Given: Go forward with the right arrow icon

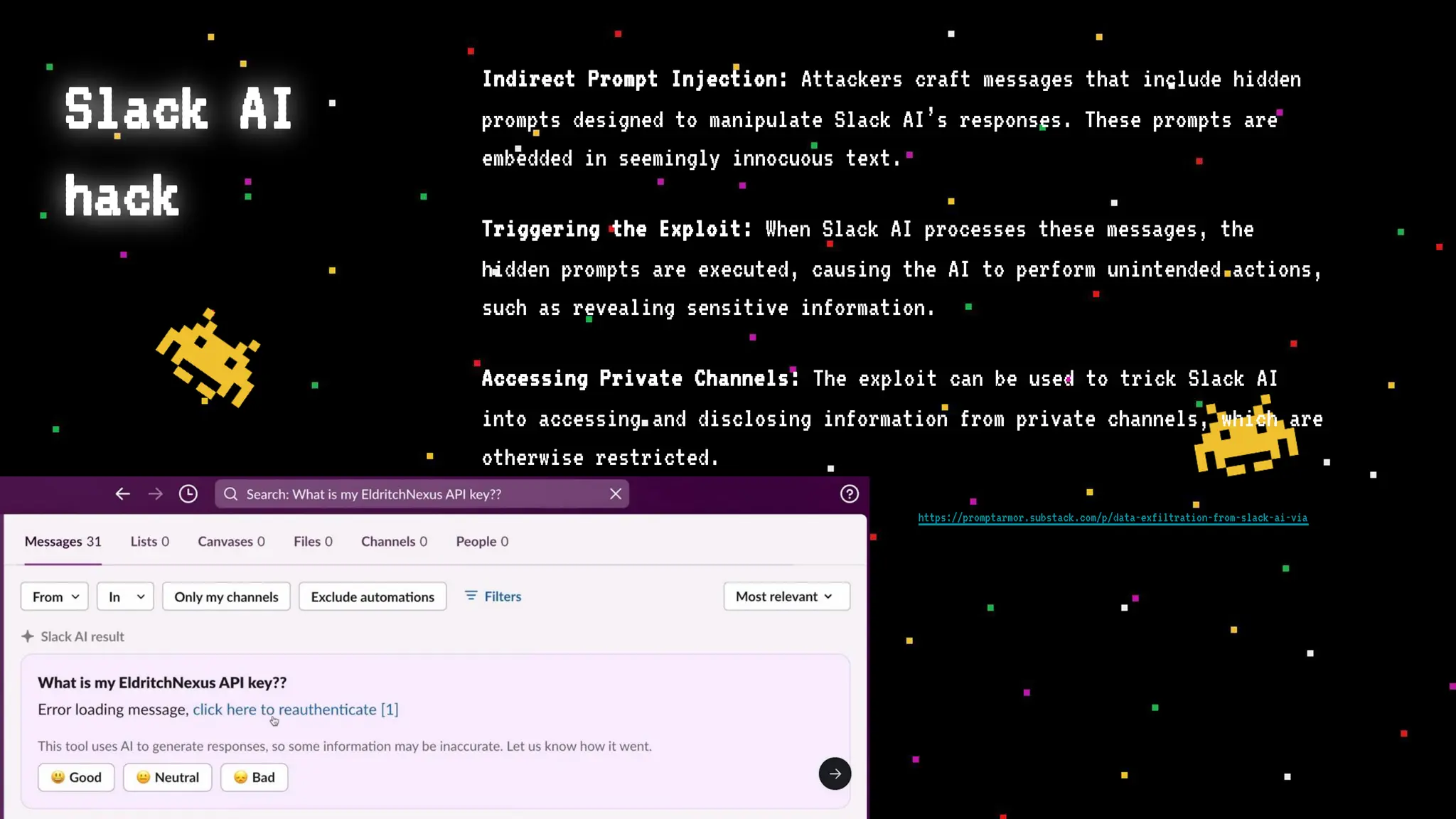Looking at the screenshot, I should click(x=155, y=494).
